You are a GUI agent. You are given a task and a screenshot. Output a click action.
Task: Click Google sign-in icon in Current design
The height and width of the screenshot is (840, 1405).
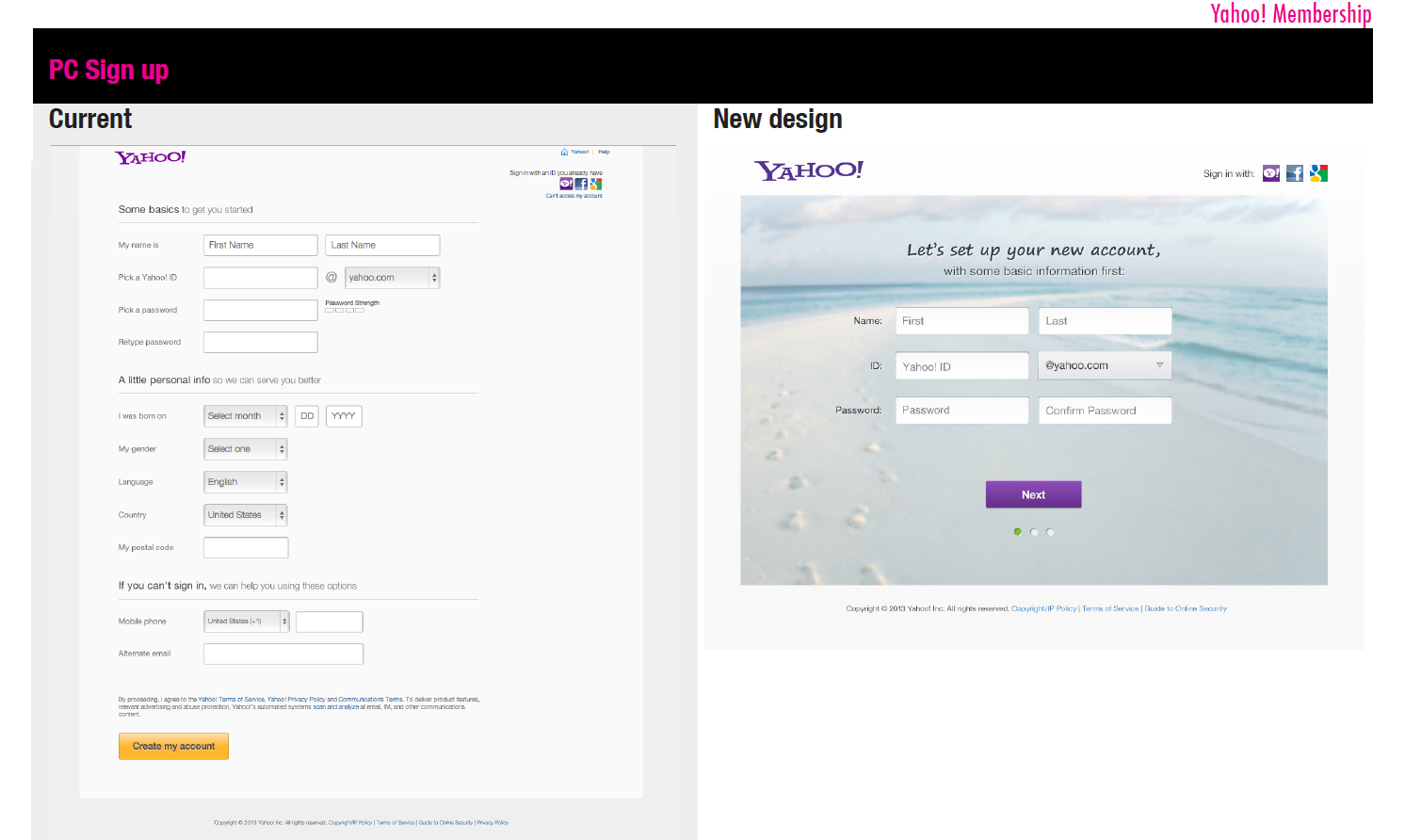[596, 184]
